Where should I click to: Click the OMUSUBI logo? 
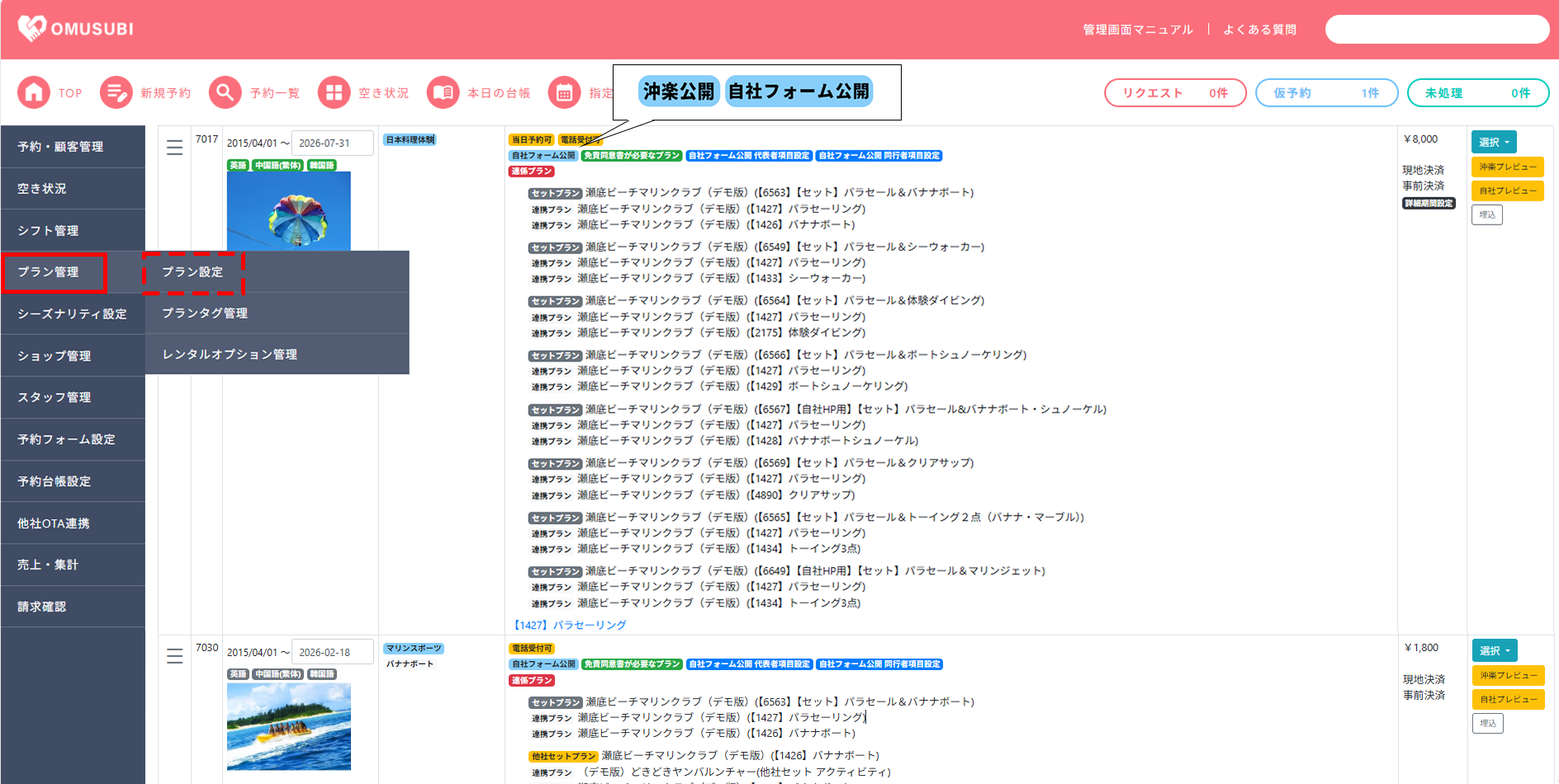click(x=76, y=29)
